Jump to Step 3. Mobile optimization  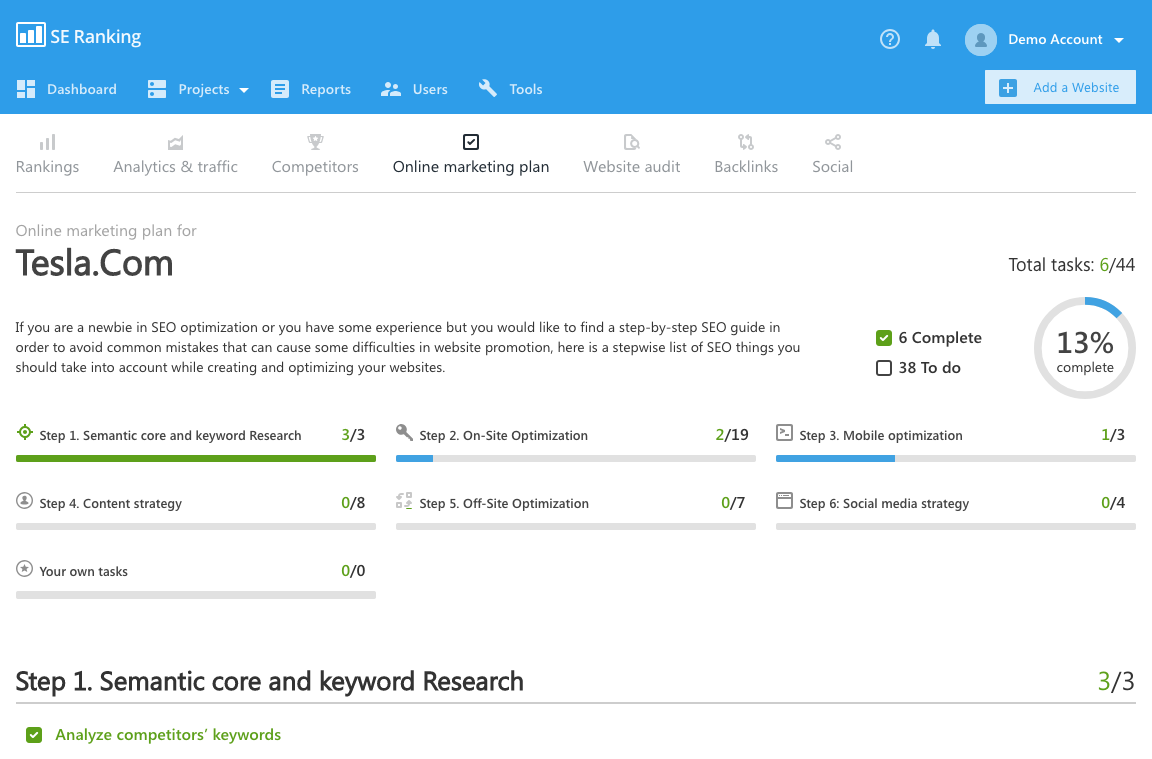(881, 436)
